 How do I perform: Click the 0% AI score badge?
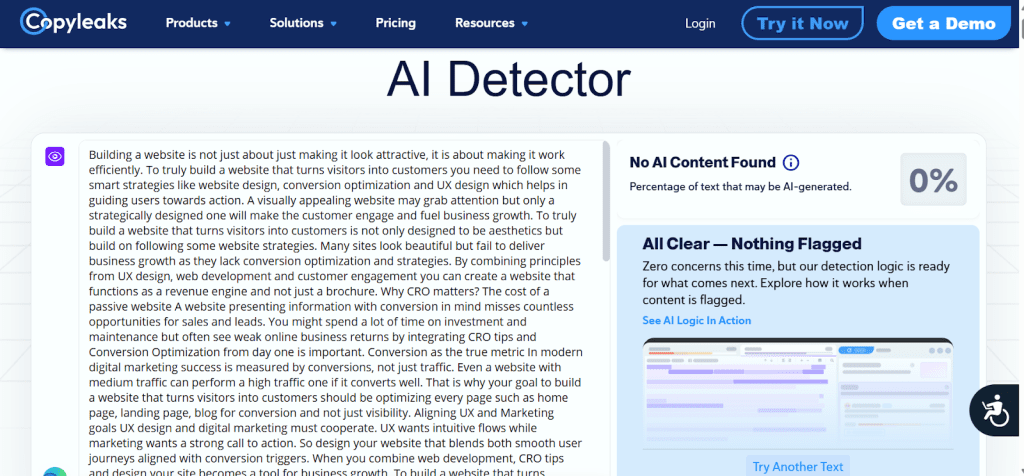click(x=933, y=180)
